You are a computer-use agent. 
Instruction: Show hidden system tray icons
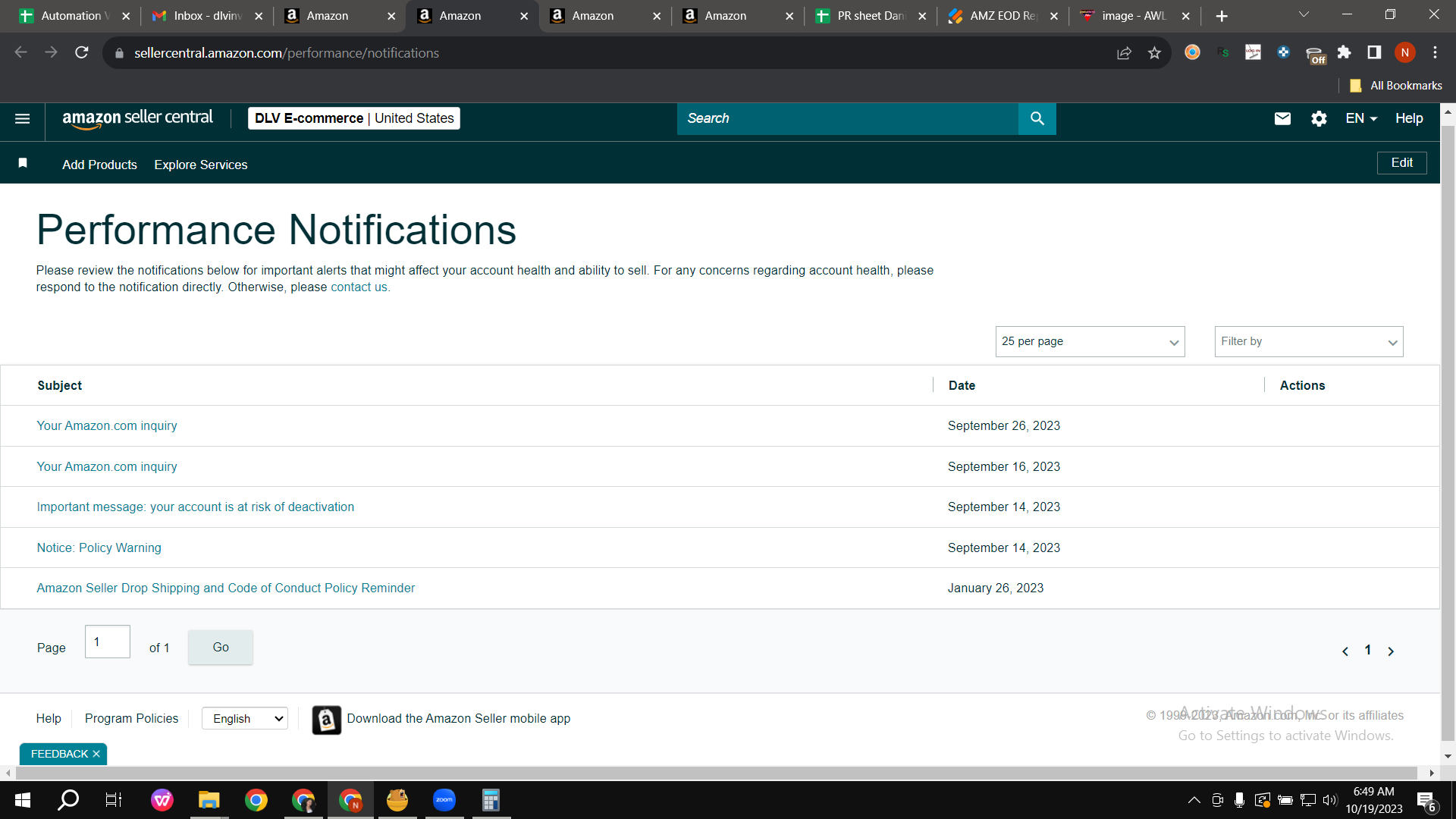pyautogui.click(x=1194, y=800)
